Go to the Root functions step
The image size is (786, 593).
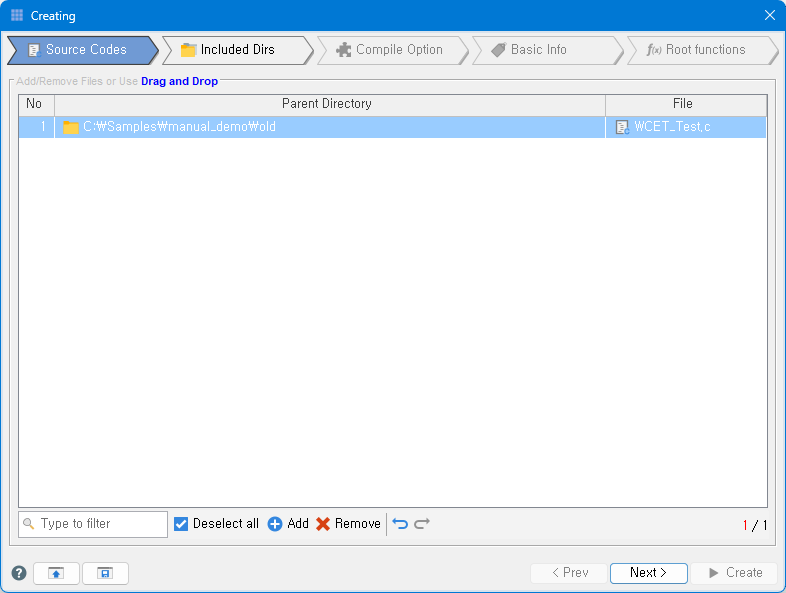pos(698,50)
